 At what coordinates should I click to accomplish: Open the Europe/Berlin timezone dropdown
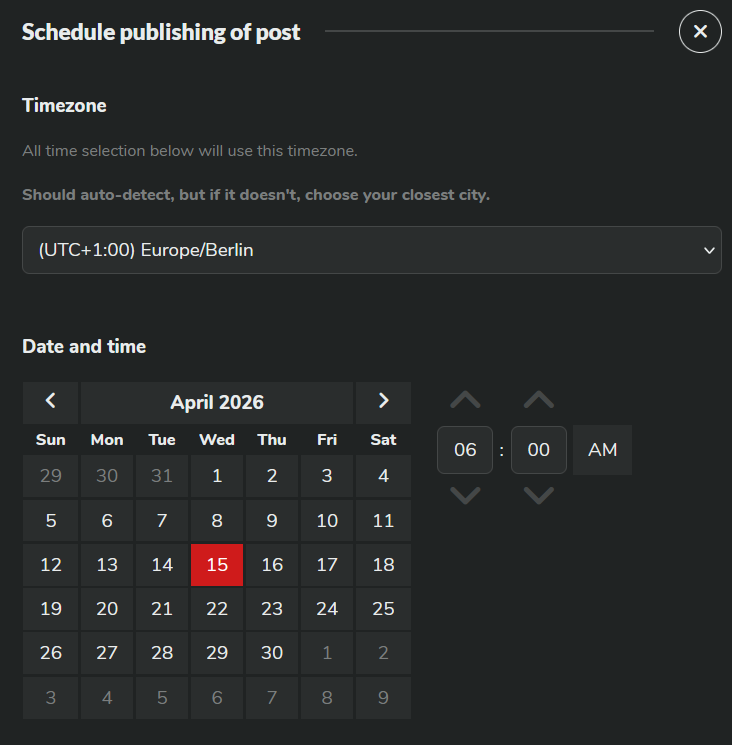tap(371, 250)
